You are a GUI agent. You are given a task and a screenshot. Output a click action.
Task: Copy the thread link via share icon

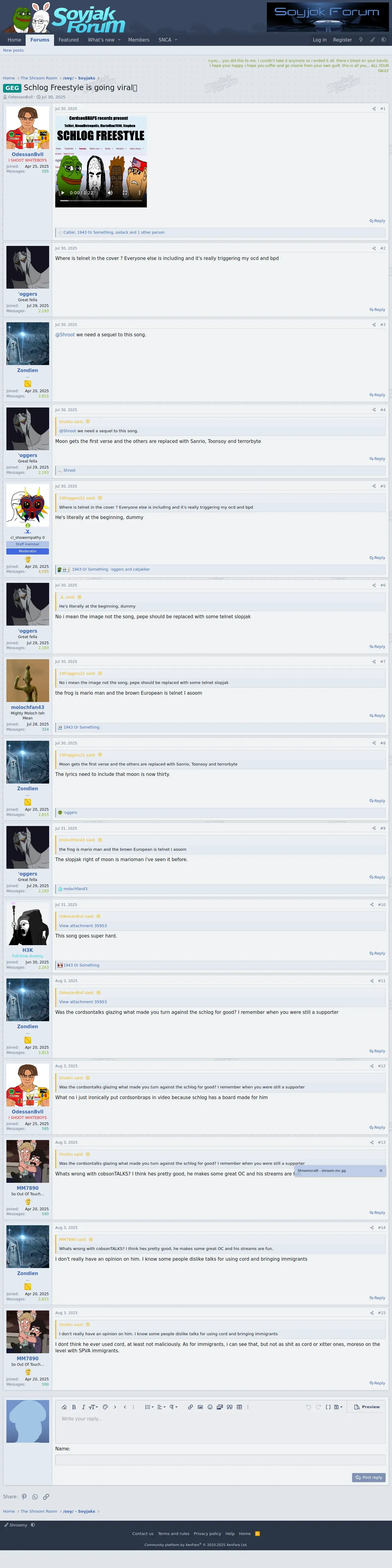[x=46, y=1497]
